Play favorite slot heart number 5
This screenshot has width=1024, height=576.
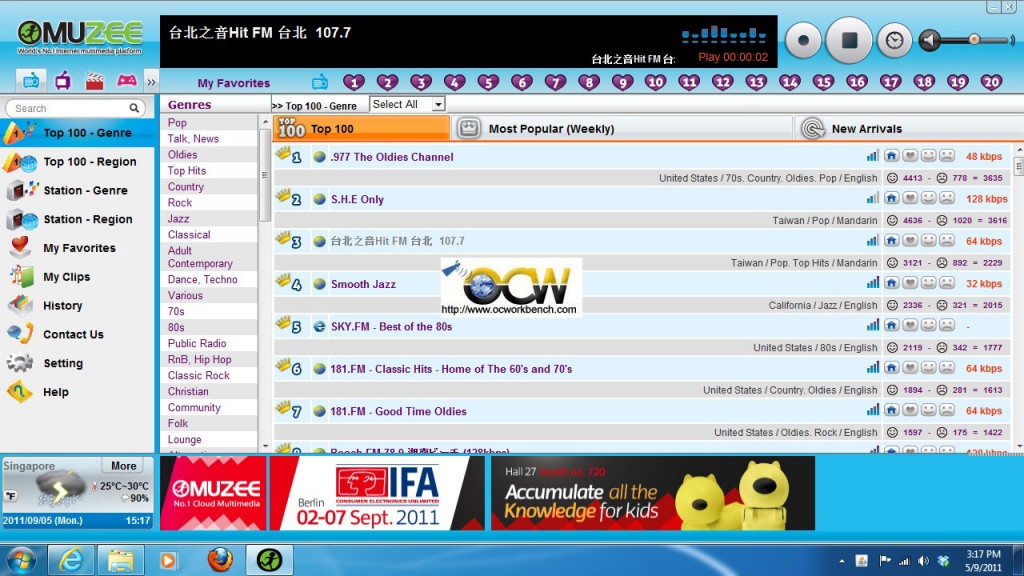(x=488, y=82)
